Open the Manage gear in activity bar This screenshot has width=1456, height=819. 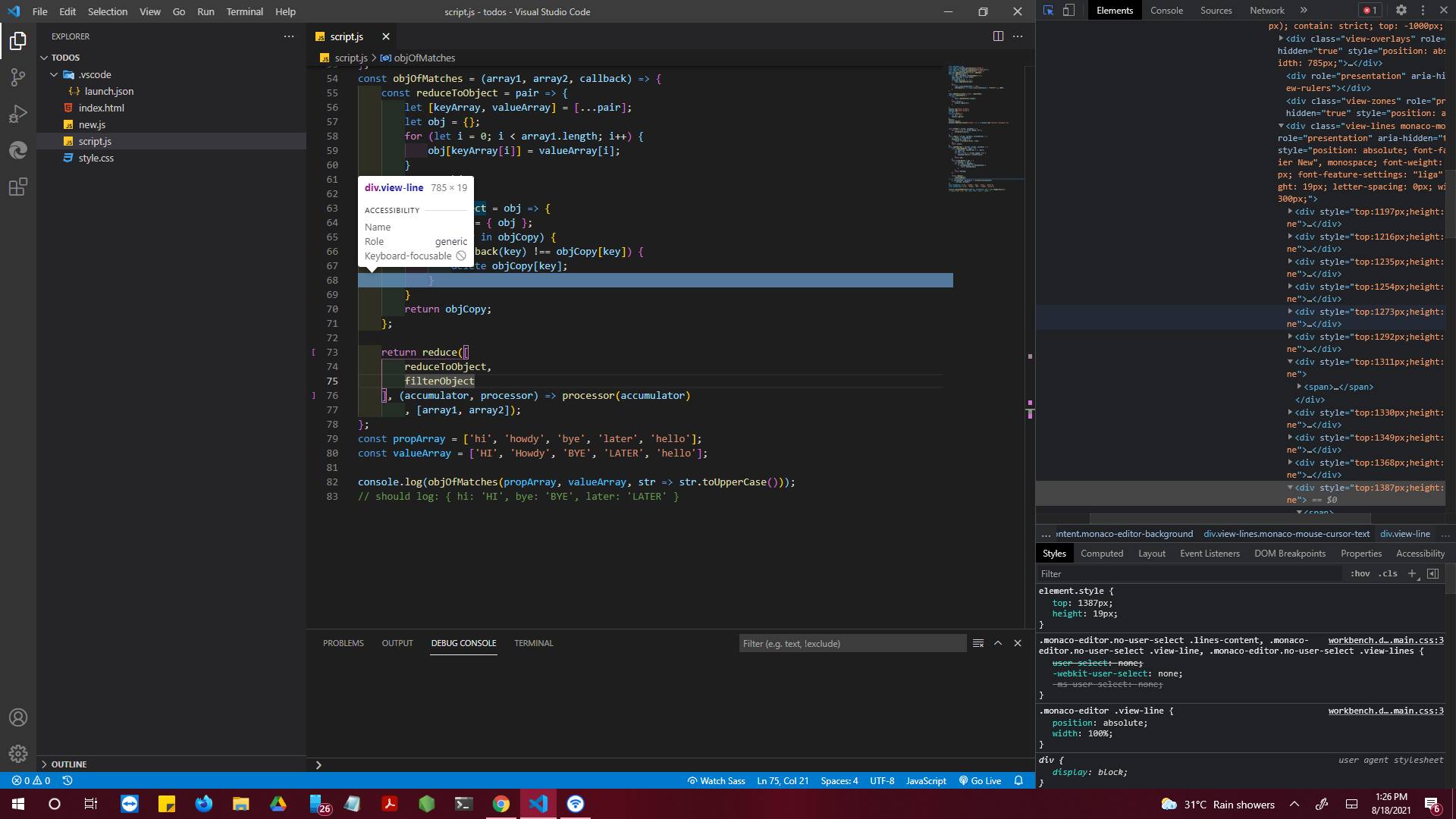click(18, 754)
